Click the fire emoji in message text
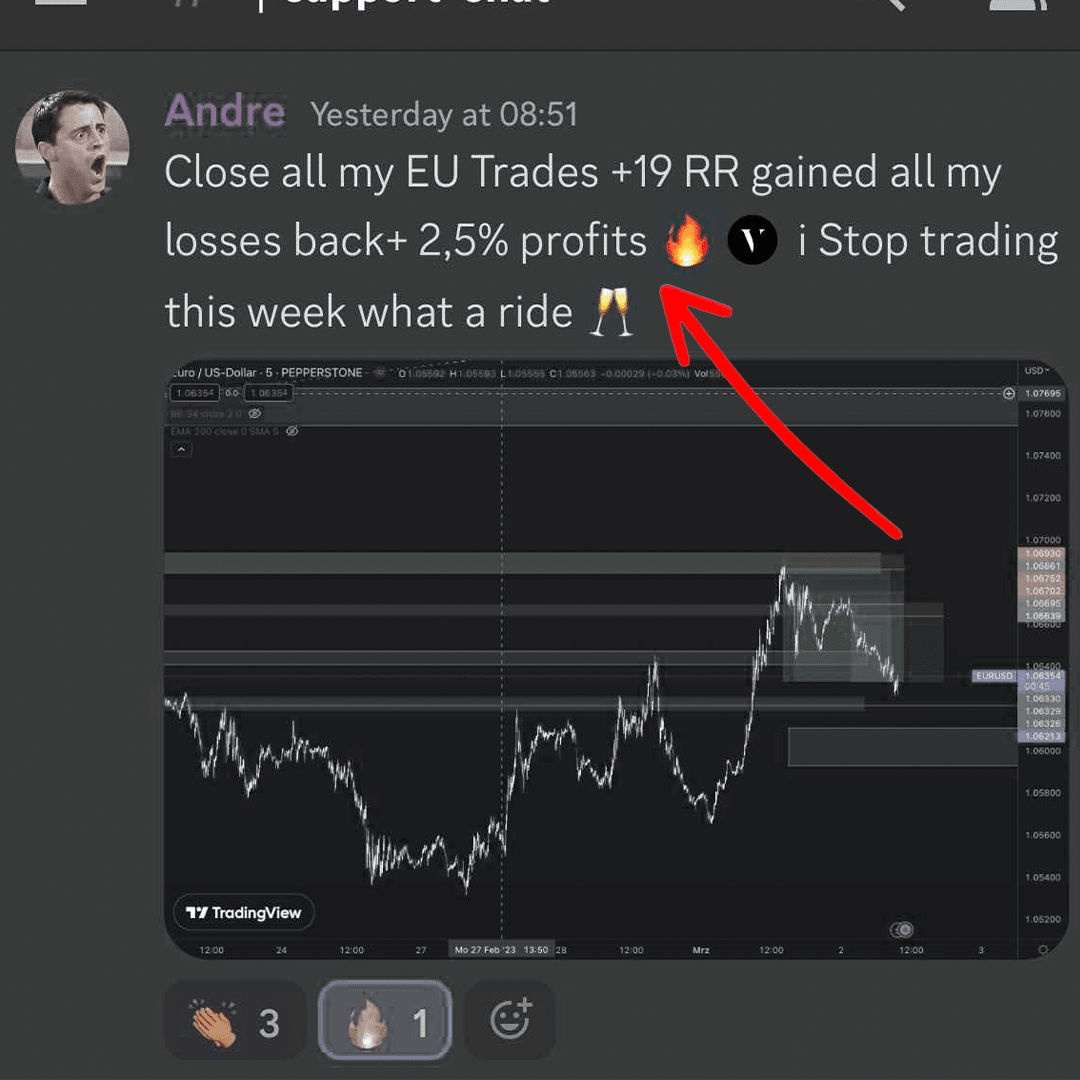The height and width of the screenshot is (1080, 1080). (686, 240)
